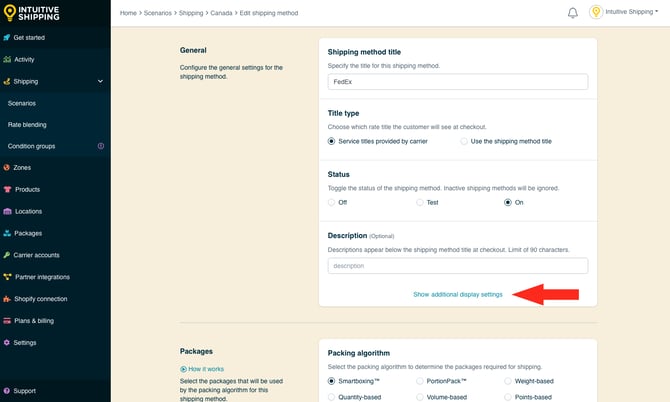Image resolution: width=670 pixels, height=402 pixels.
Task: Click the Zones globe icon
Action: point(6,167)
